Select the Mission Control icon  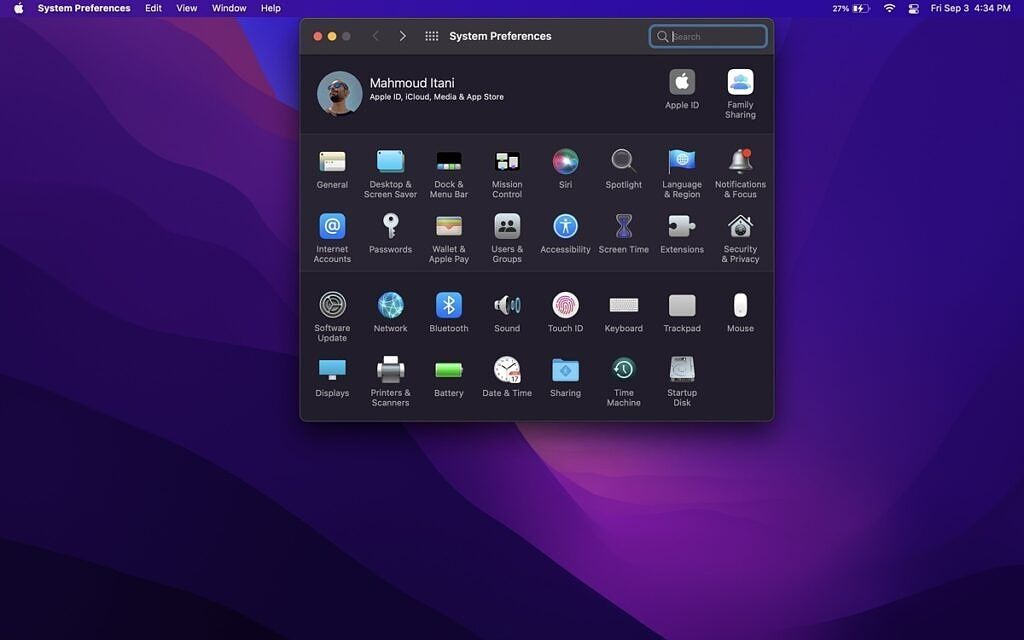[506, 162]
